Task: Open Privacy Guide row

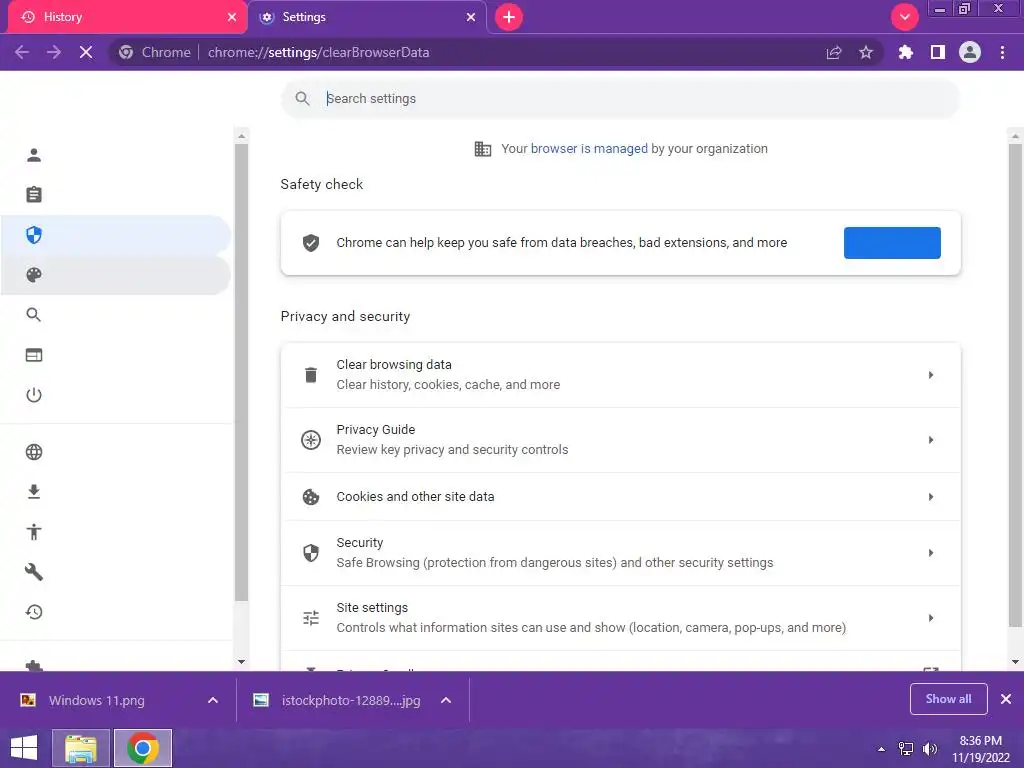Action: pos(620,440)
